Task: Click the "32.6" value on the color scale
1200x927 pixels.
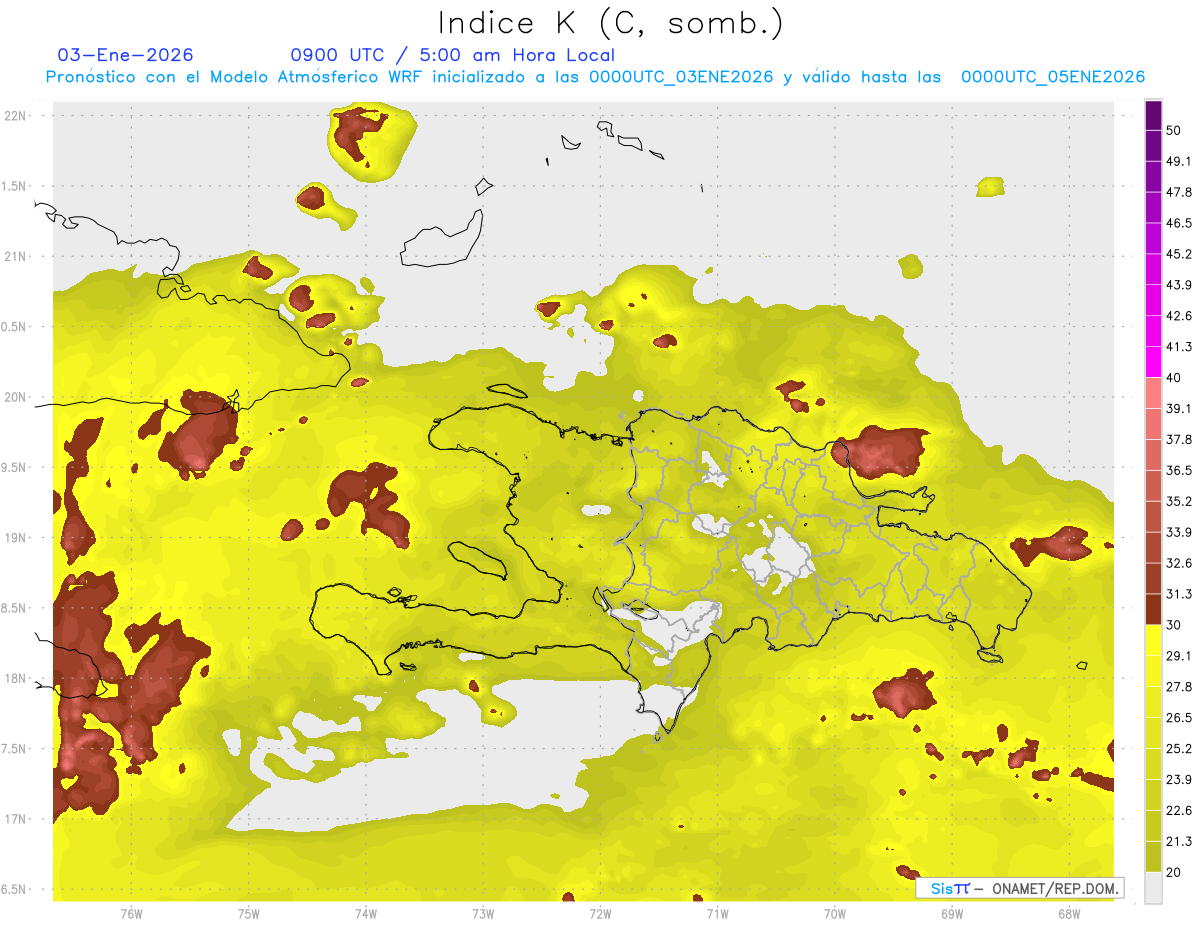Action: 1178,563
